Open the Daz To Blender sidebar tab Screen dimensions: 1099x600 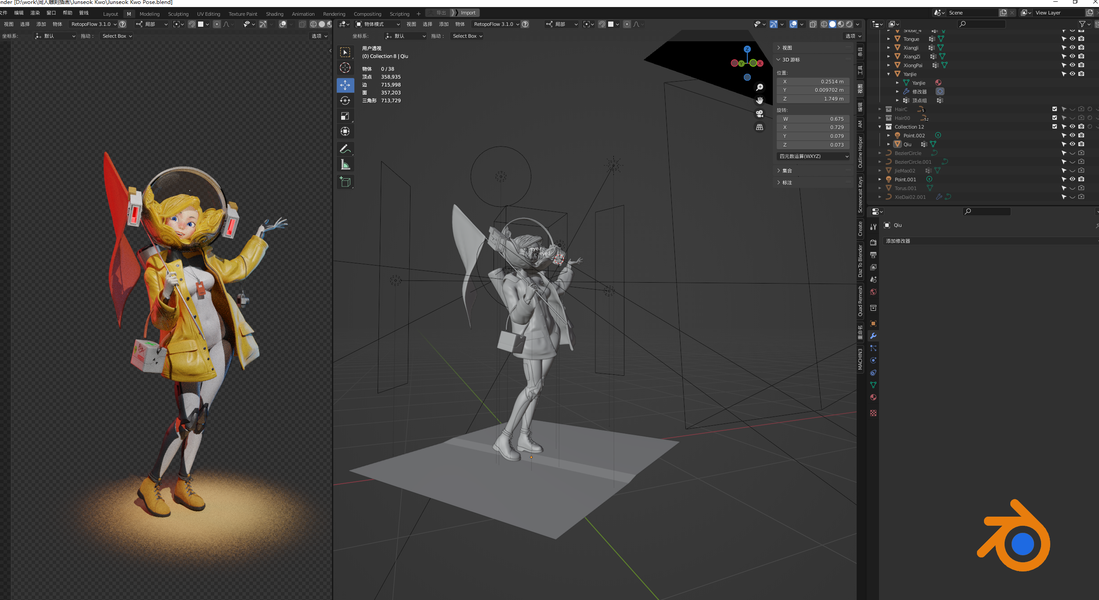tap(860, 260)
